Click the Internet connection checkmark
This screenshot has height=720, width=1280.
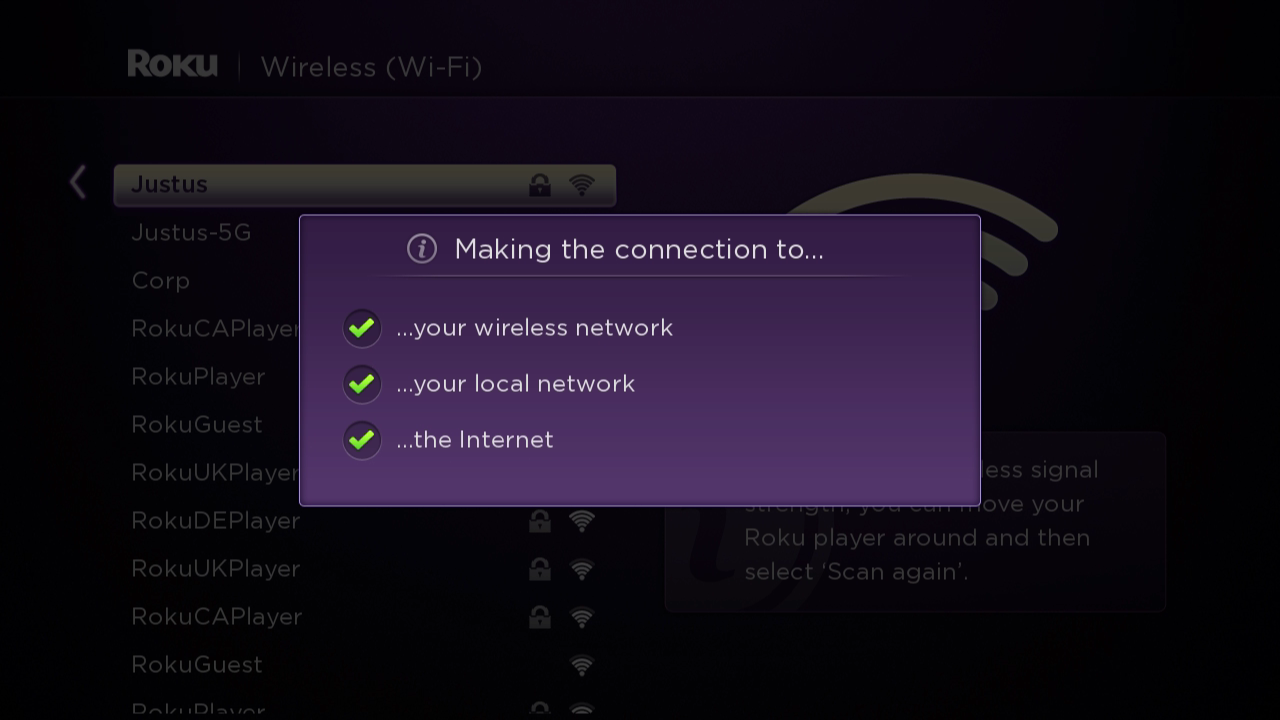click(361, 440)
